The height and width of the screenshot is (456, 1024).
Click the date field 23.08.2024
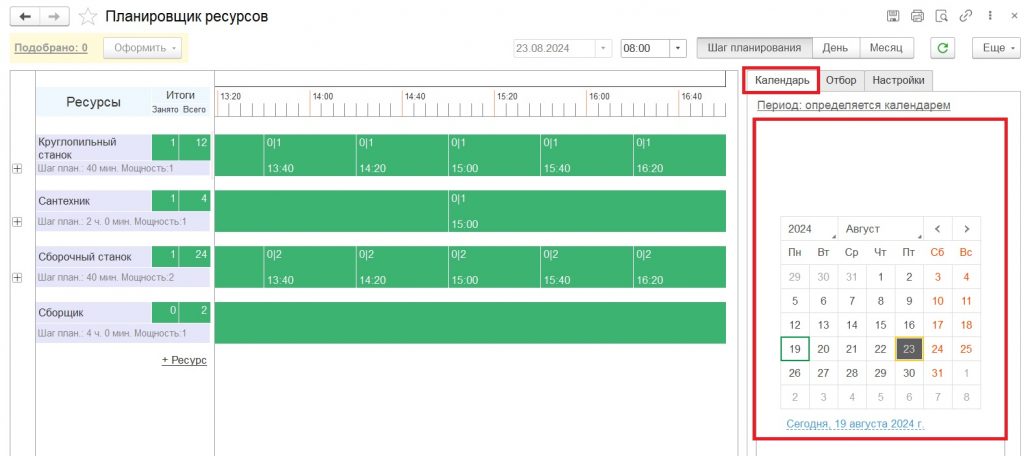tap(554, 48)
